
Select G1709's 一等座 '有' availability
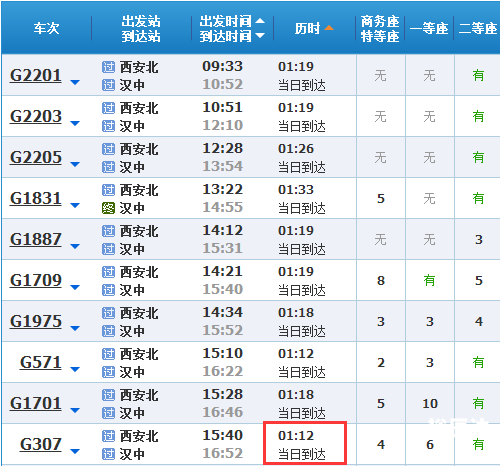click(x=429, y=281)
